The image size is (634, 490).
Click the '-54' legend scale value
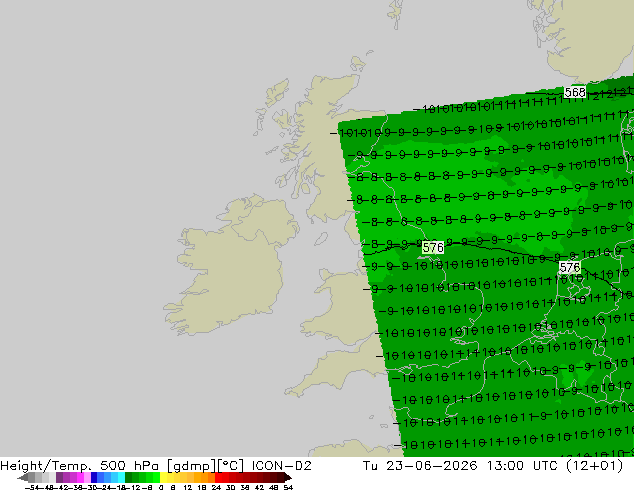click(32, 487)
